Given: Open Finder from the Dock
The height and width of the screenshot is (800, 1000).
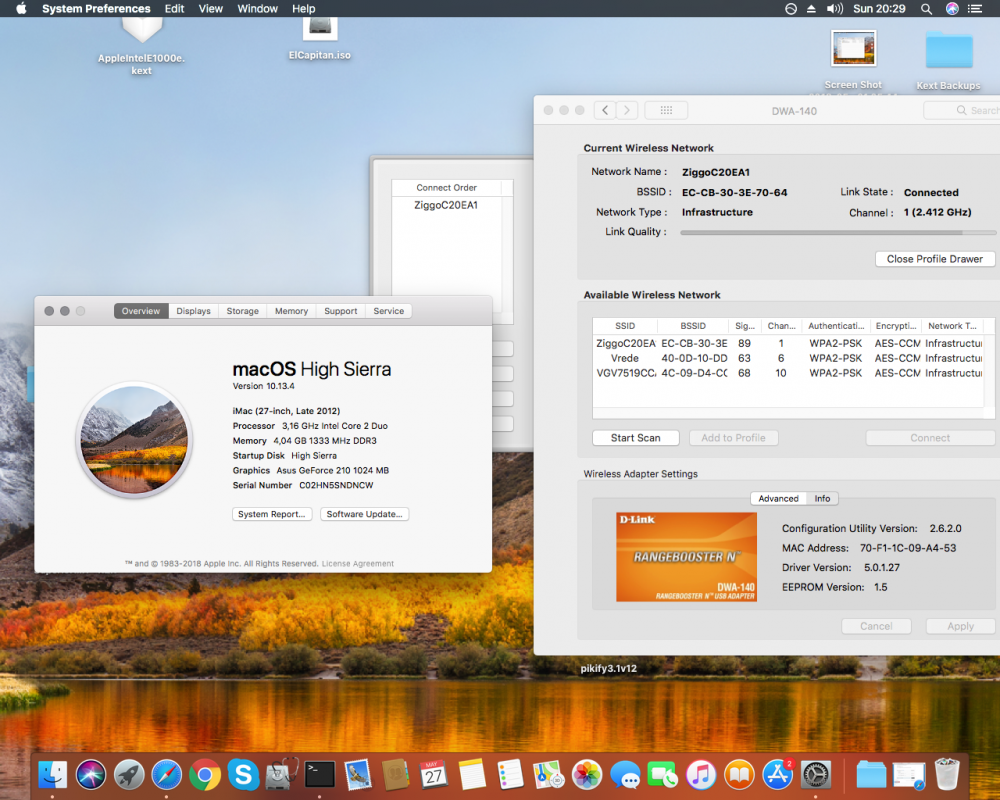Looking at the screenshot, I should pyautogui.click(x=52, y=775).
